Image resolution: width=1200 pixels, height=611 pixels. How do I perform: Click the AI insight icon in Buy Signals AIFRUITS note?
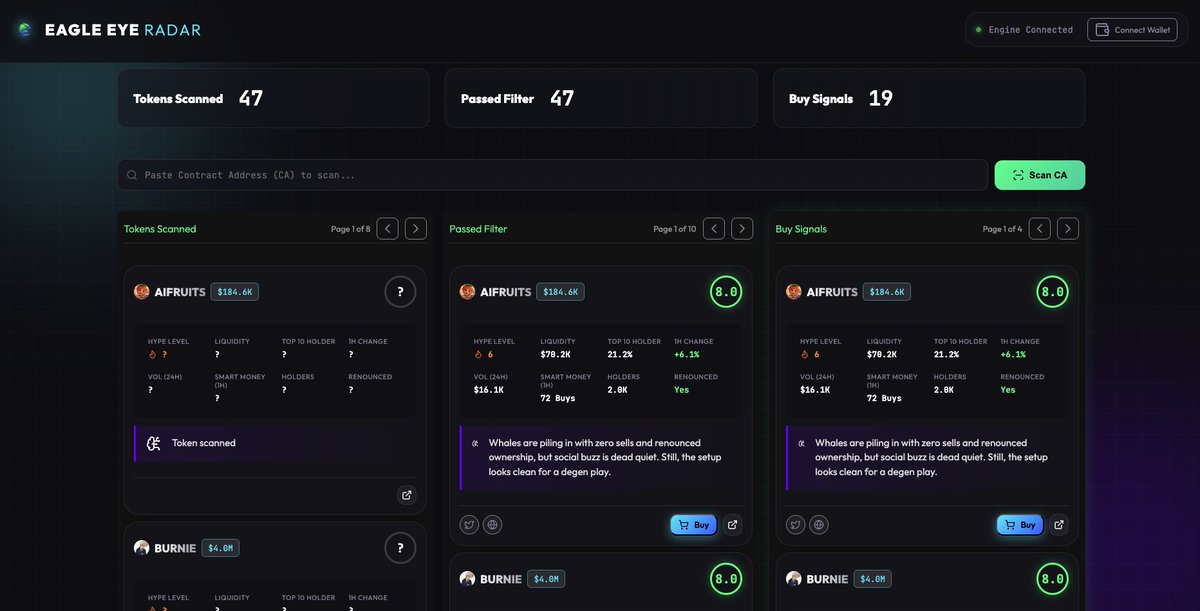click(x=801, y=443)
